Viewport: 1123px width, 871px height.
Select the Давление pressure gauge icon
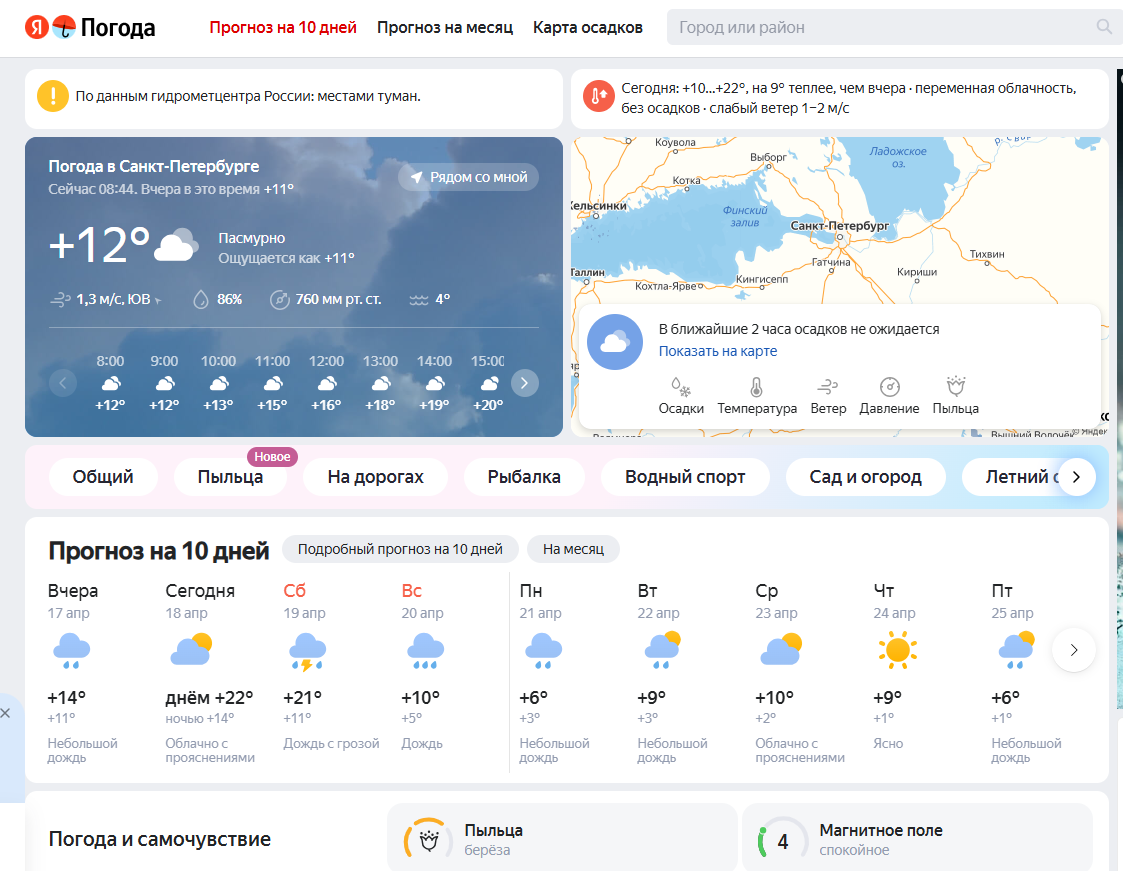coord(889,387)
